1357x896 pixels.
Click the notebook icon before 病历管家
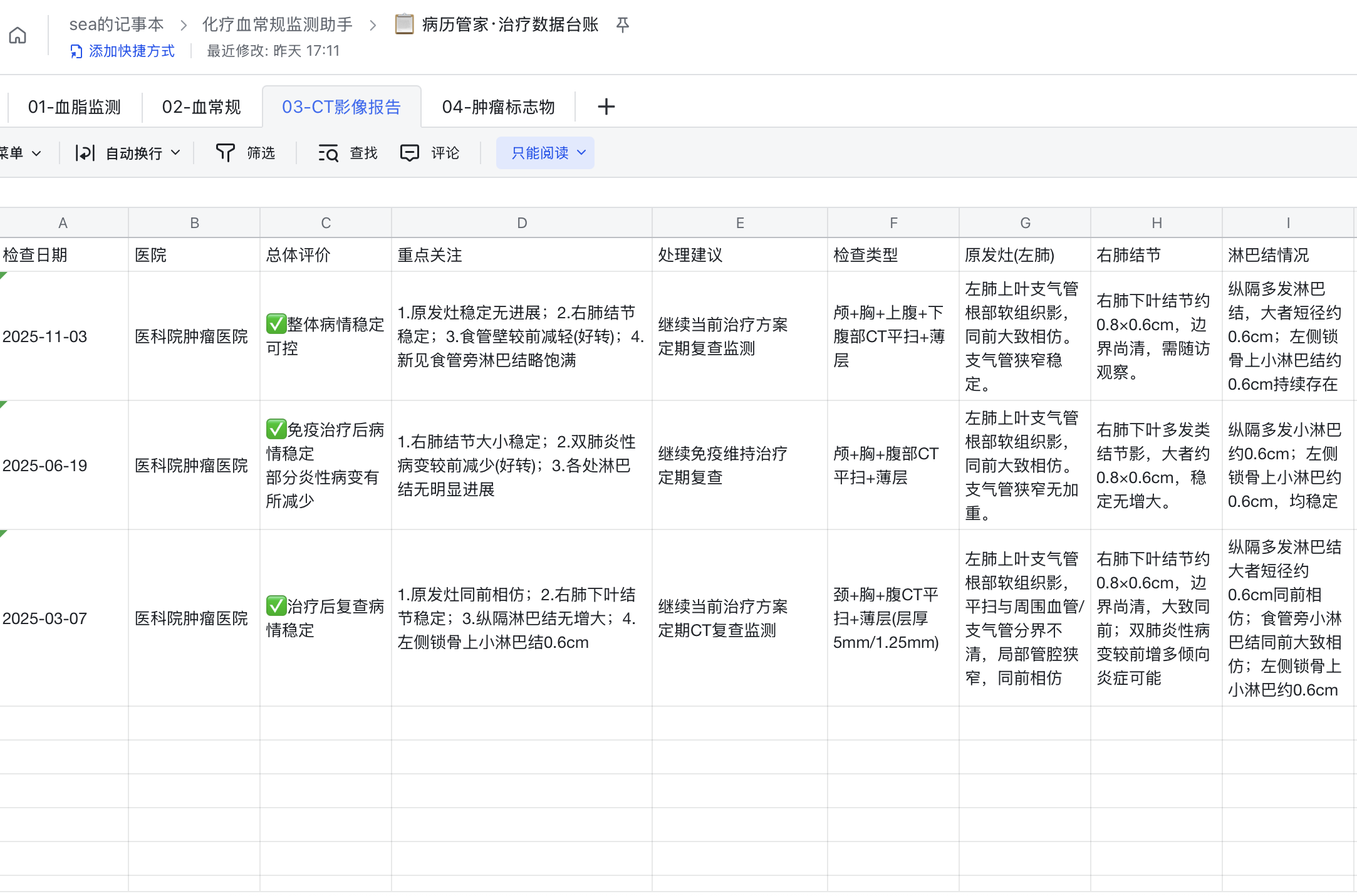(x=404, y=24)
